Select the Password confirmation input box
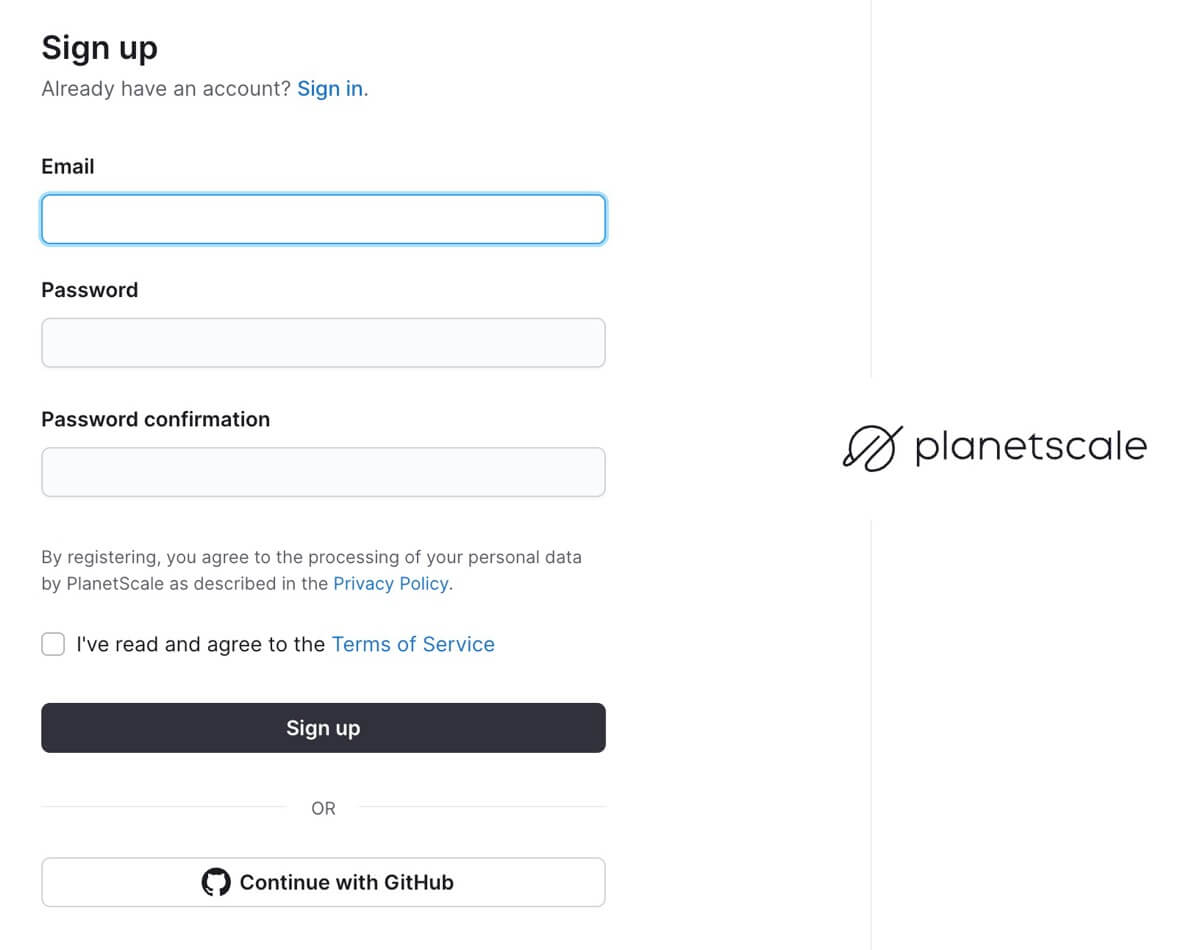 pos(323,472)
